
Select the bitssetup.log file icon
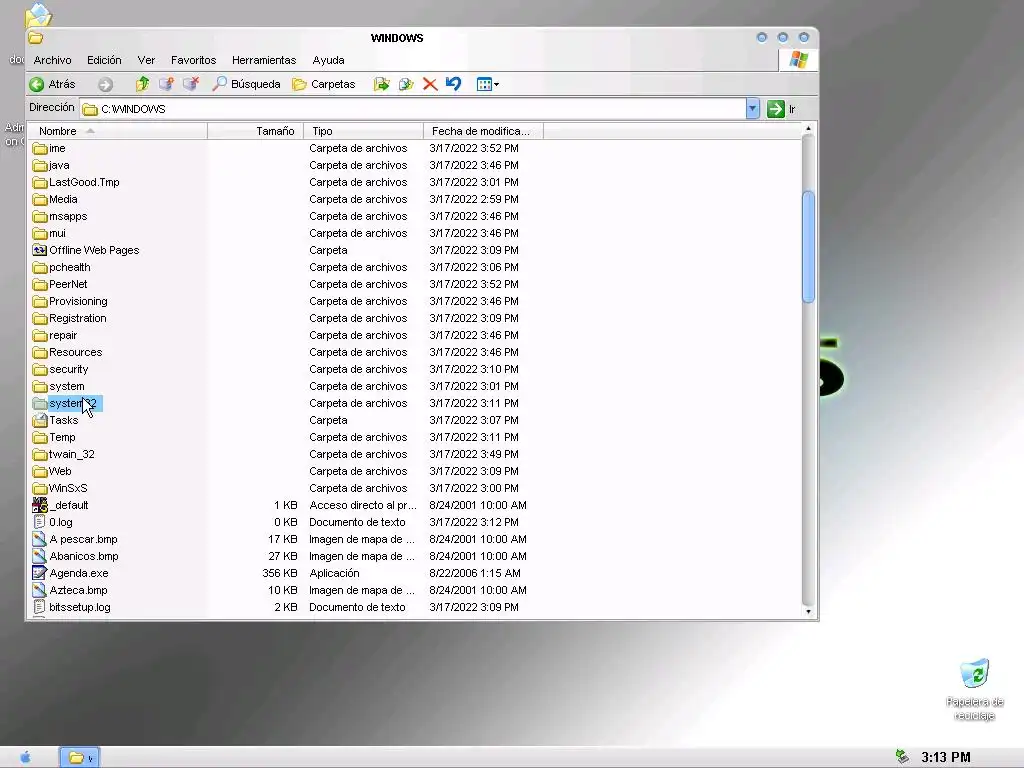[x=40, y=607]
